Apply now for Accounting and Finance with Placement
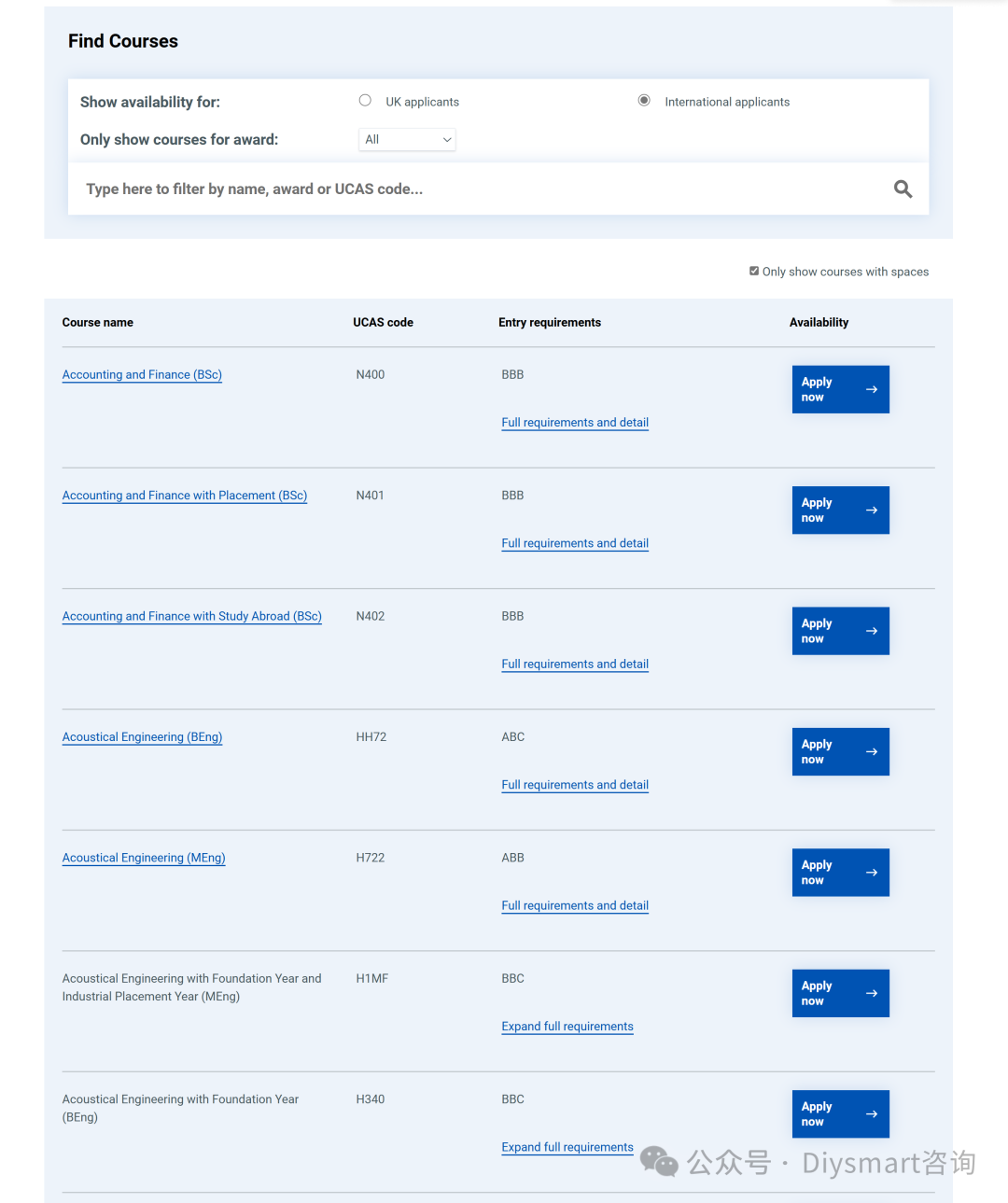 (840, 511)
